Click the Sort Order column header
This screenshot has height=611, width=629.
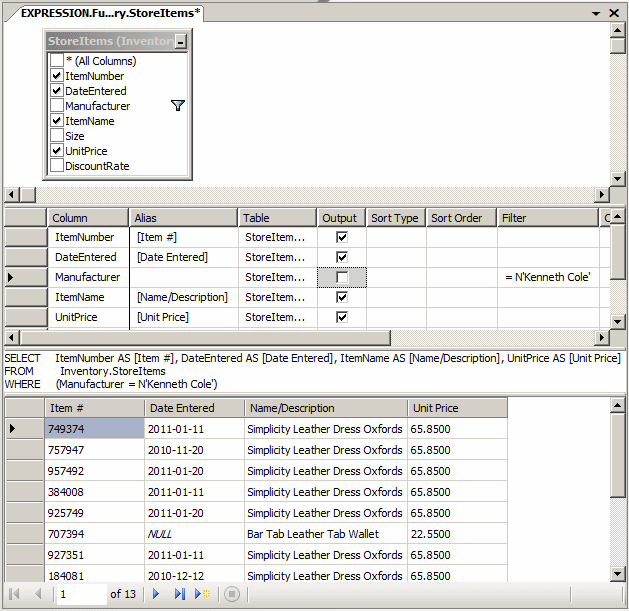pos(461,218)
